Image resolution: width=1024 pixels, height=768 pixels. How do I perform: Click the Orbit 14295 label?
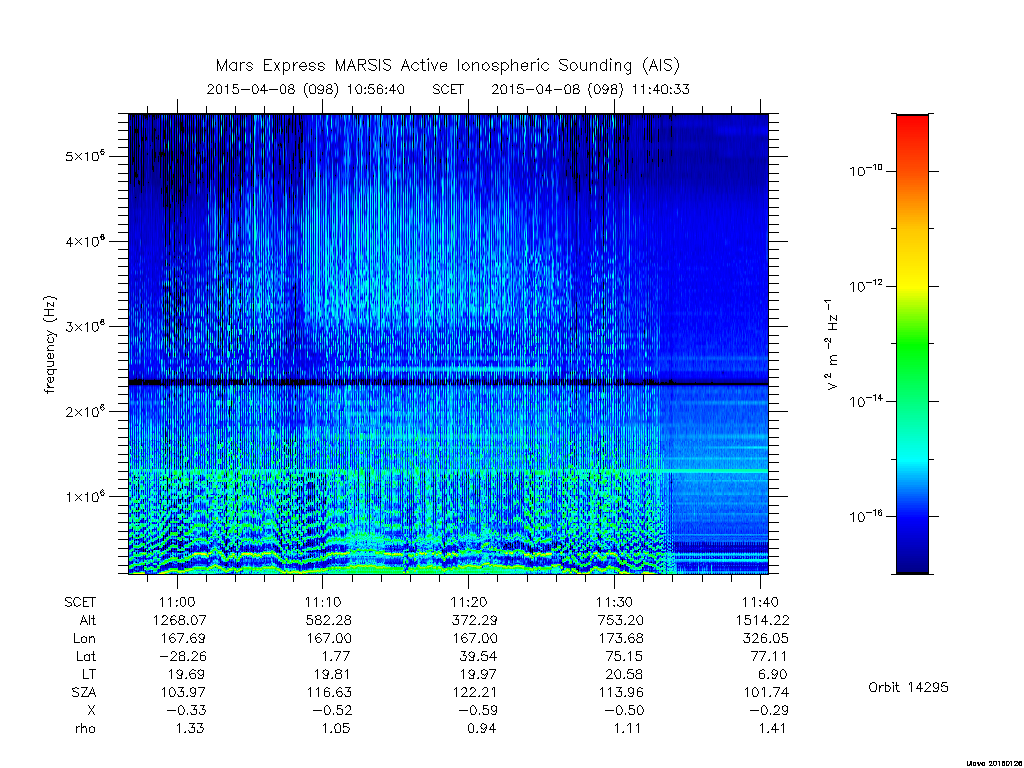coord(908,687)
